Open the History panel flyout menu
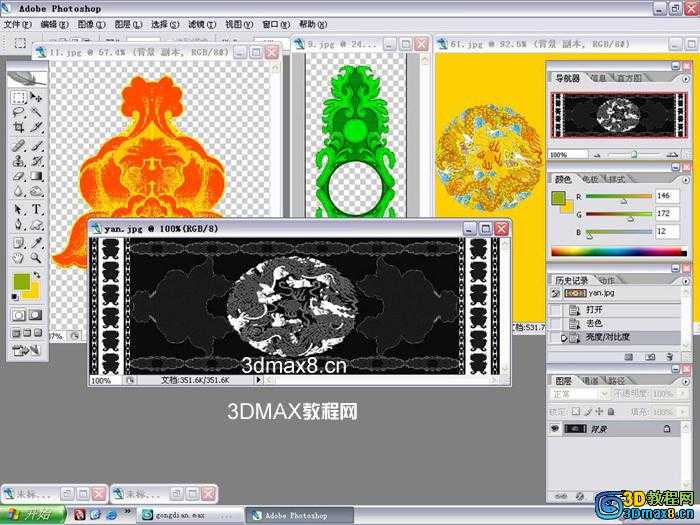700x525 pixels. click(x=686, y=281)
